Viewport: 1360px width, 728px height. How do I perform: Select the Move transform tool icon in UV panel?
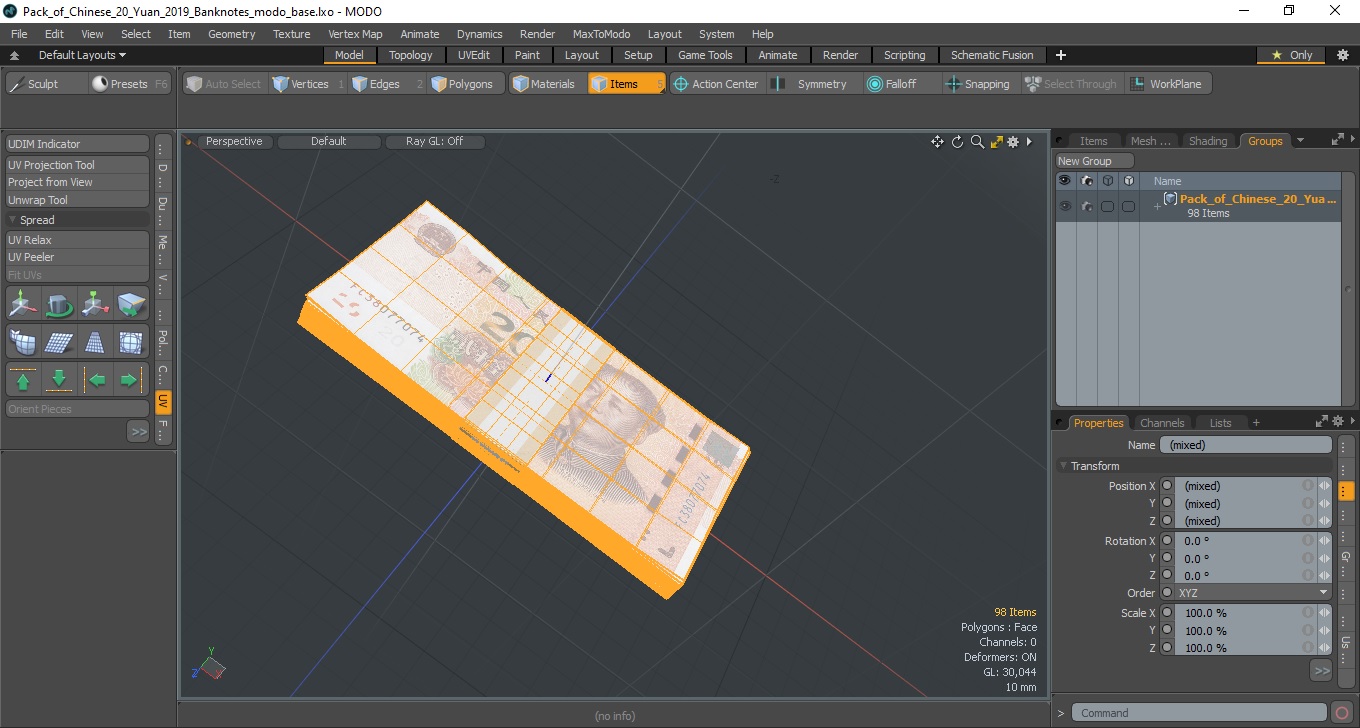click(x=23, y=303)
